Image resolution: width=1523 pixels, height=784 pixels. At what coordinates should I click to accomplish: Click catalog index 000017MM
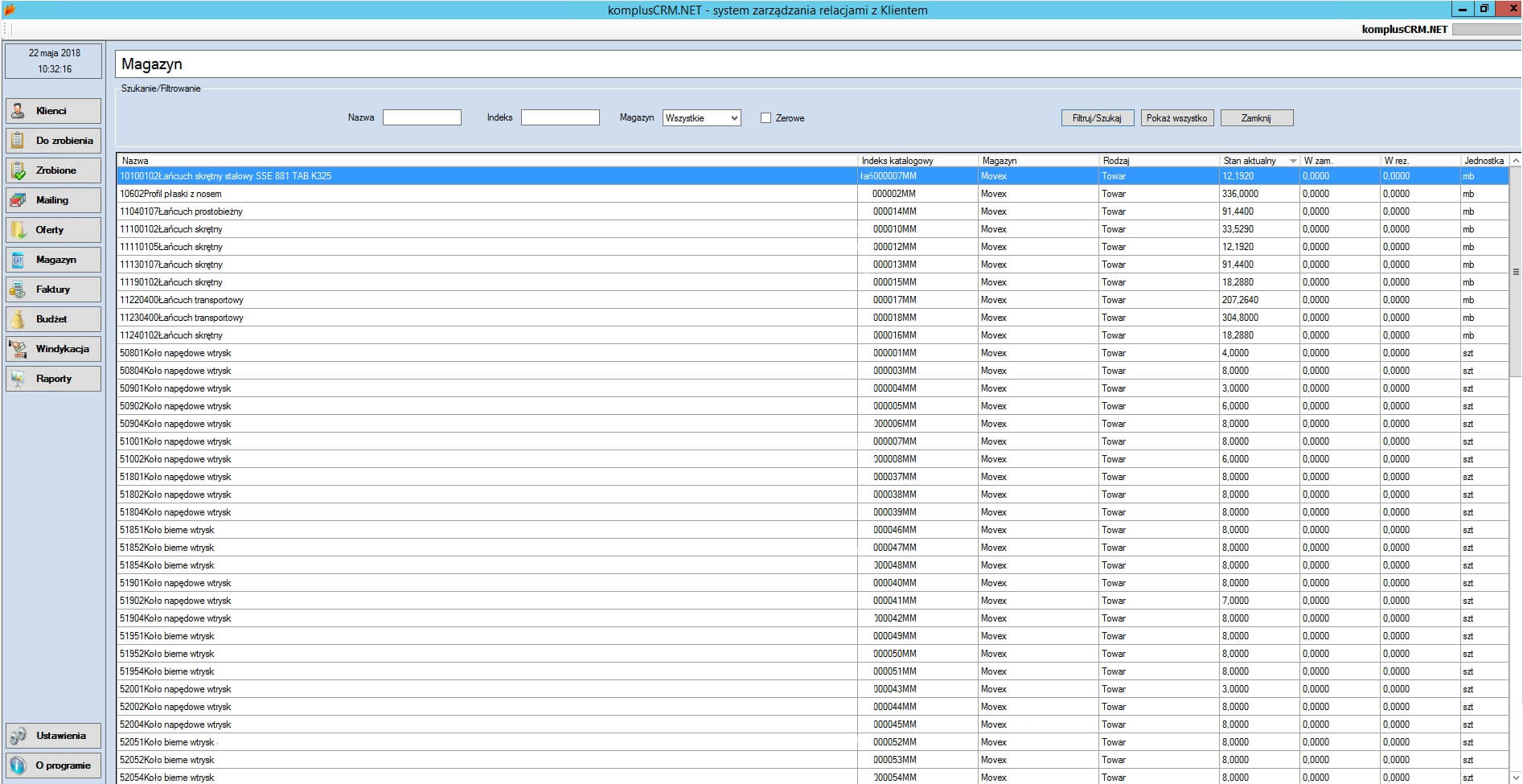tap(895, 300)
